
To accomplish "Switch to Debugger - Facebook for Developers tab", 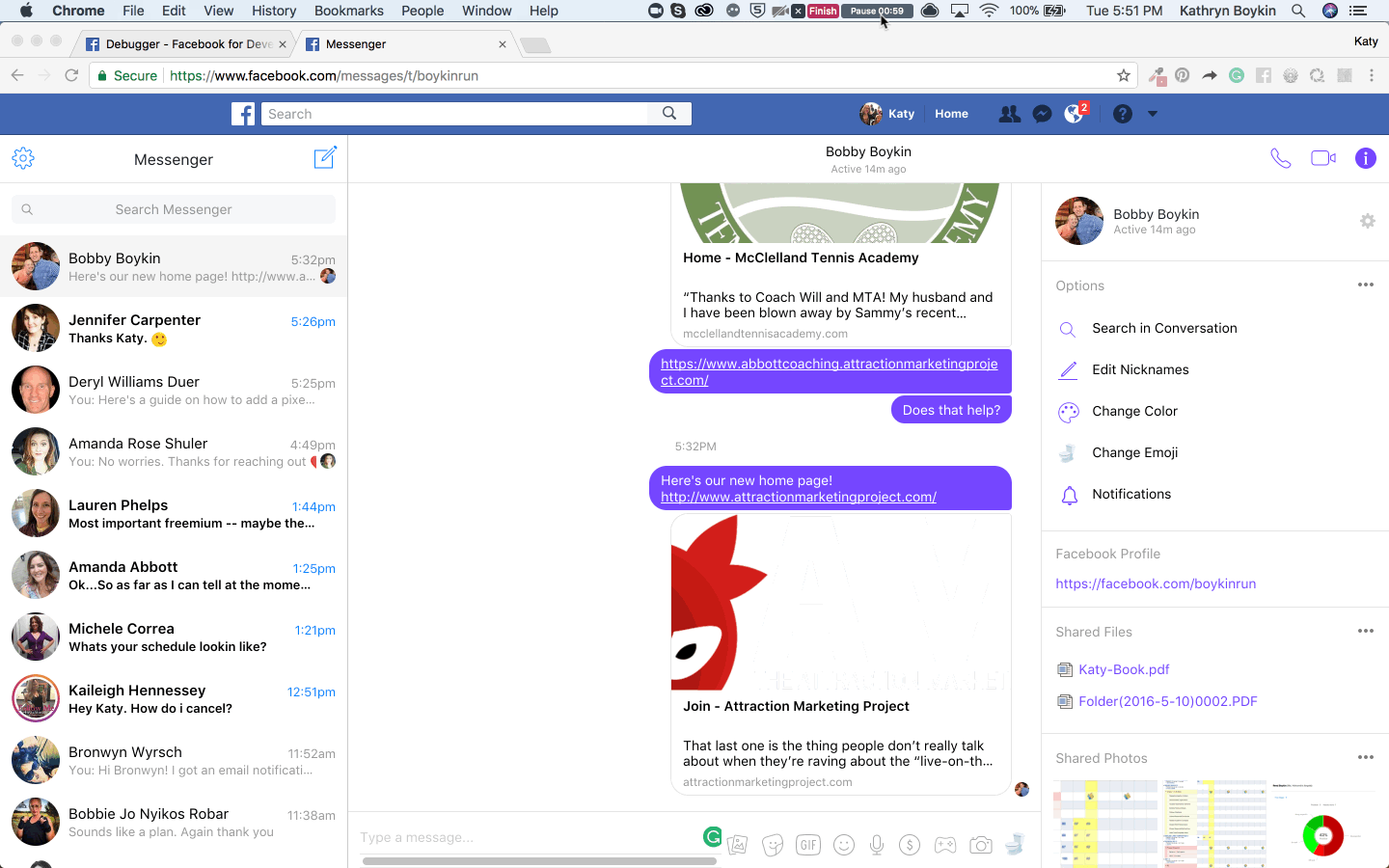I will pos(185,44).
